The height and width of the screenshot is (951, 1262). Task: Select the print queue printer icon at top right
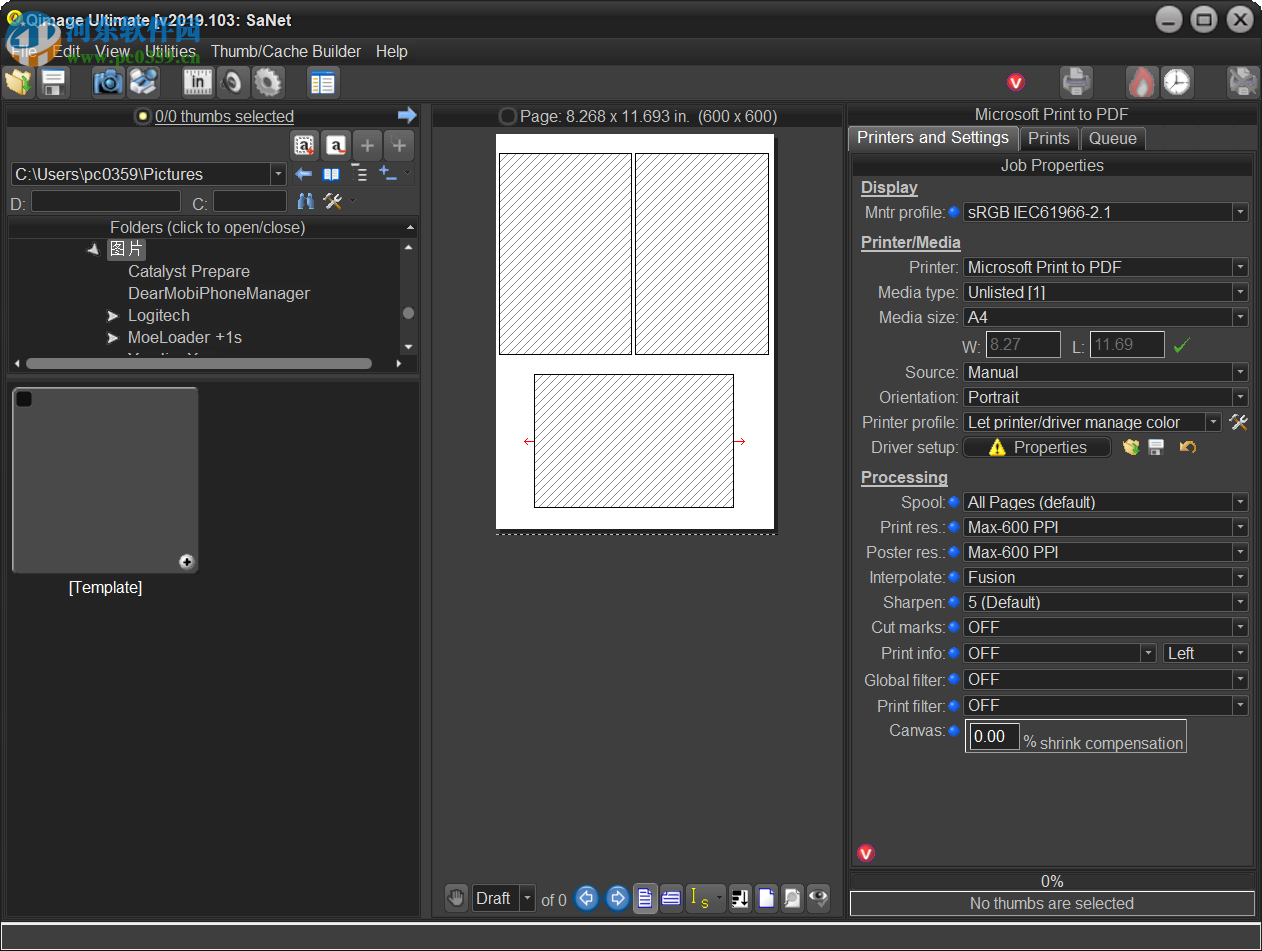point(1075,82)
